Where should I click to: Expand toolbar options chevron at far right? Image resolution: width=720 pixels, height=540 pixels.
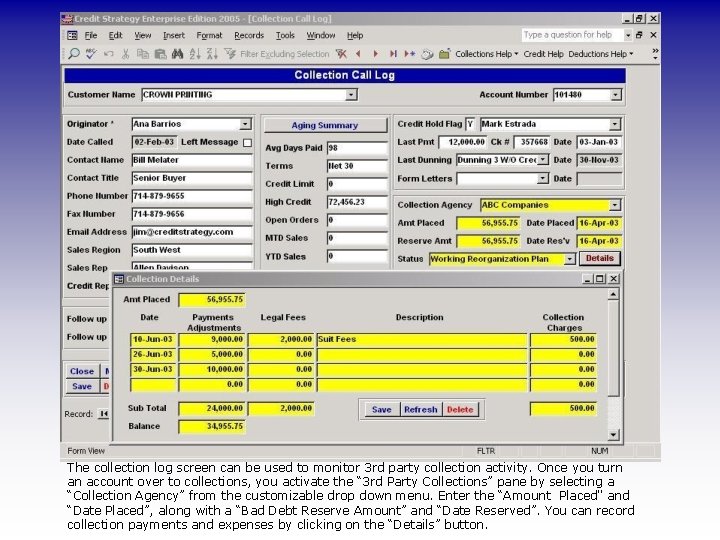pos(655,54)
